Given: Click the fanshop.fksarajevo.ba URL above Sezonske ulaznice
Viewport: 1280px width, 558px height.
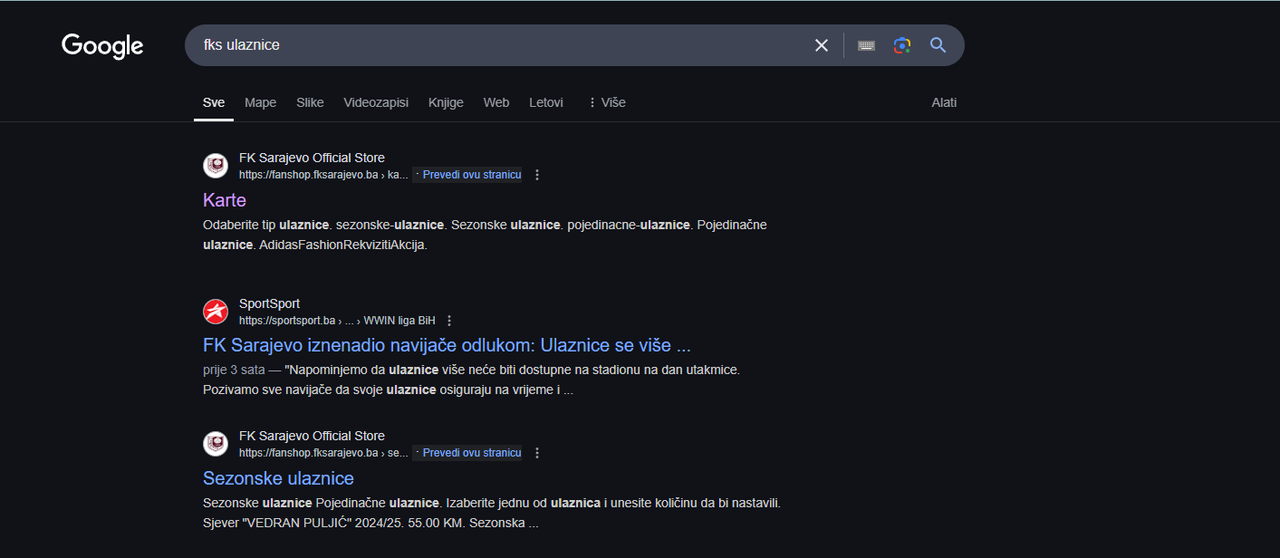Looking at the screenshot, I should click(323, 453).
